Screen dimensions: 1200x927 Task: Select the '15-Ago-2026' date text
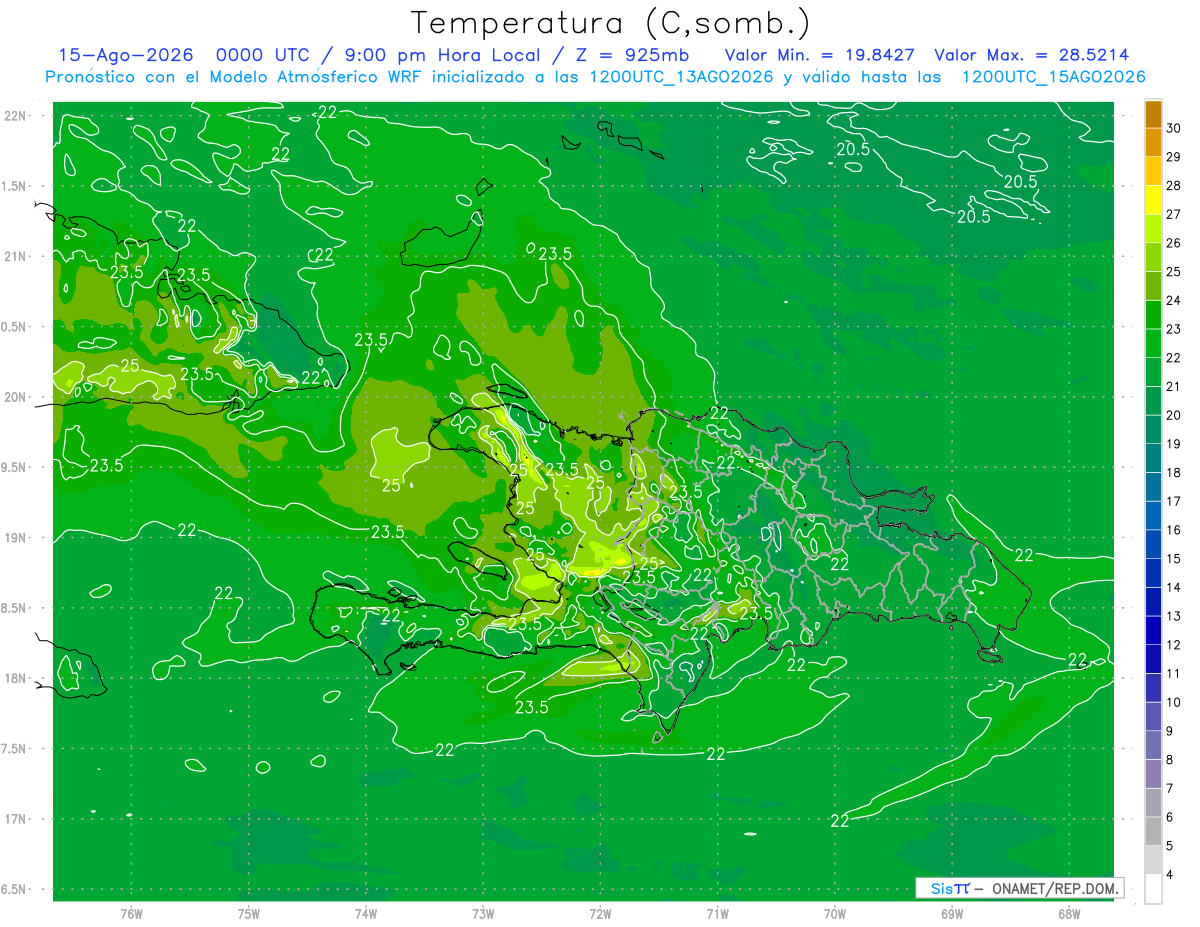[x=127, y=56]
